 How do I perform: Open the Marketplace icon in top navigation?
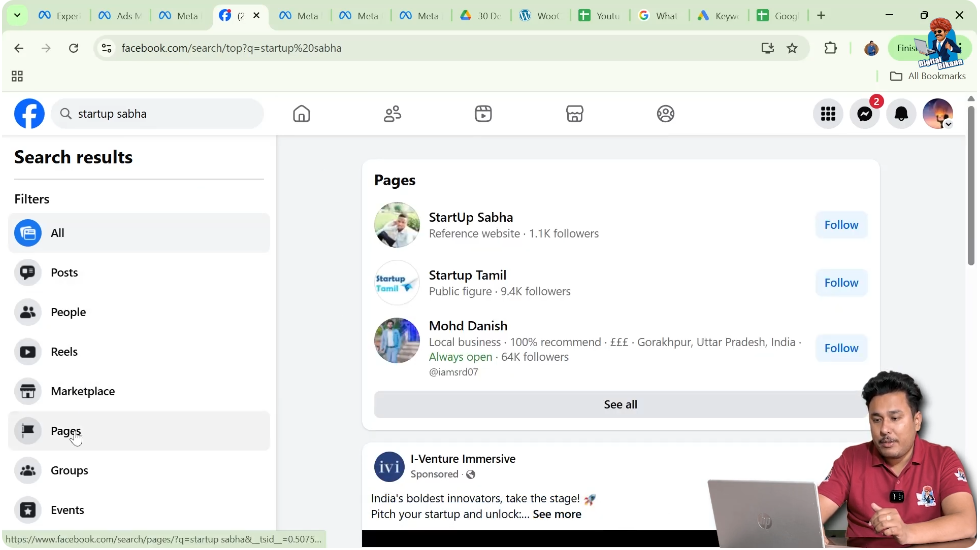tap(574, 114)
